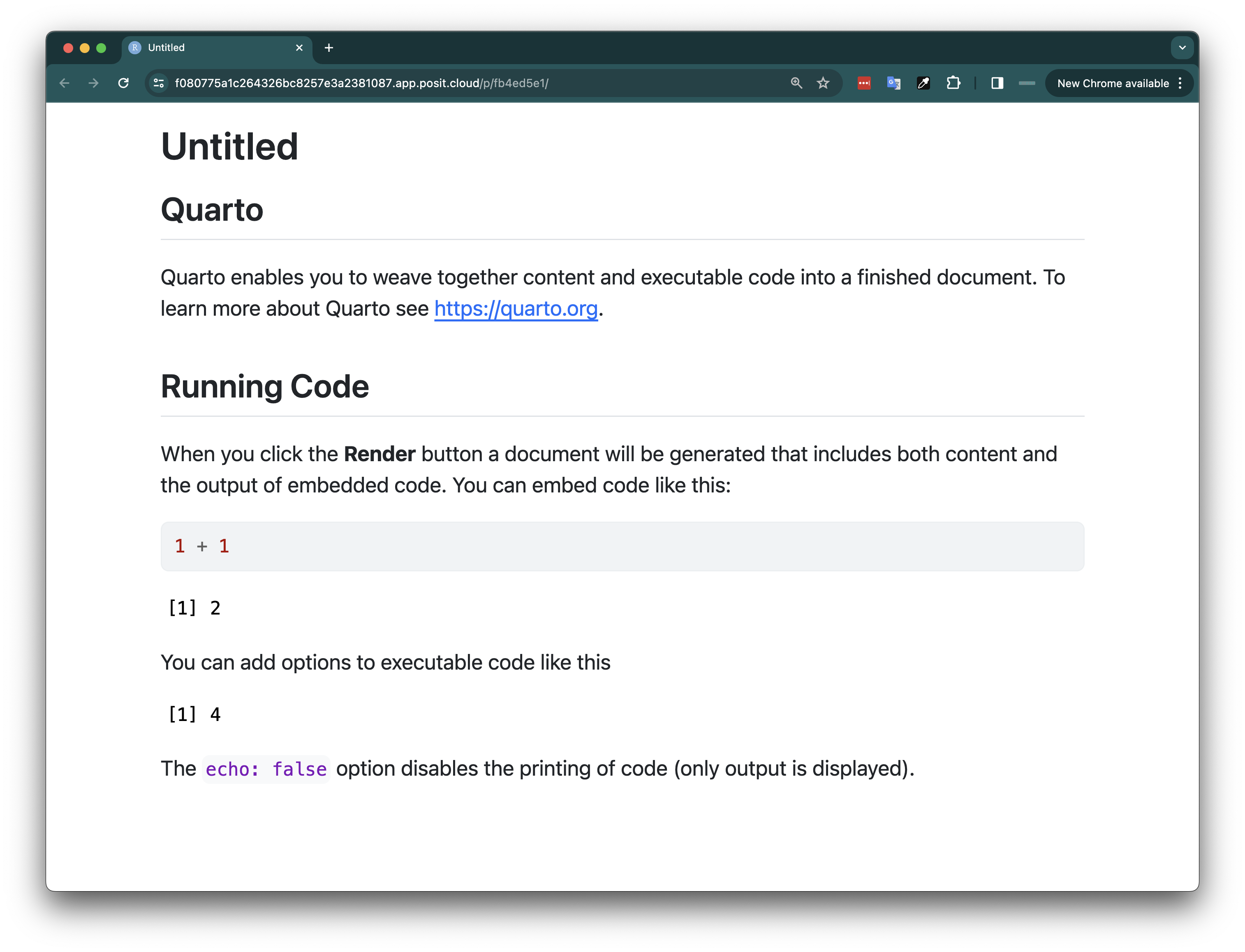Open the red password manager extension
Viewport: 1245px width, 952px height.
tap(863, 83)
